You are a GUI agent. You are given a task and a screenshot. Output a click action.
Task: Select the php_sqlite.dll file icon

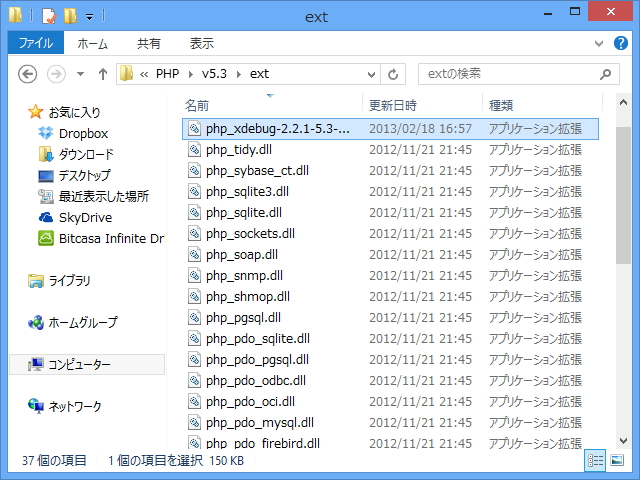[x=194, y=213]
